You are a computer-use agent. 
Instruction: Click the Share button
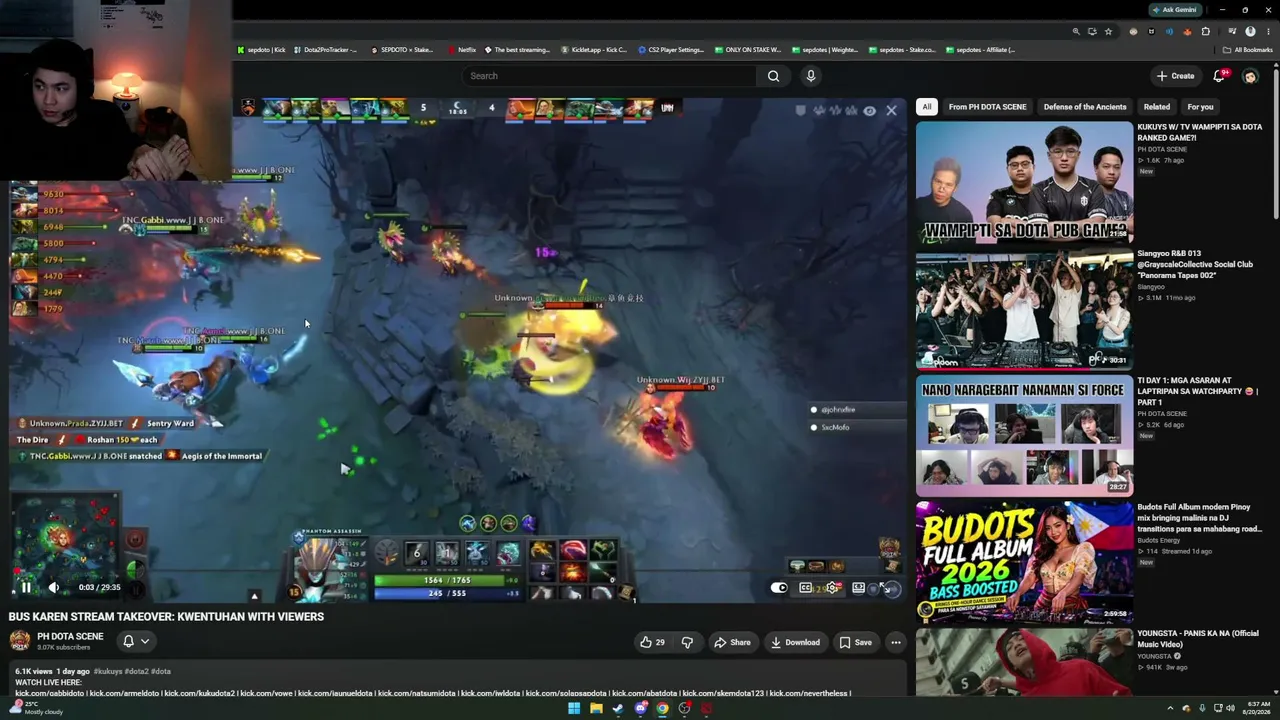tap(732, 642)
